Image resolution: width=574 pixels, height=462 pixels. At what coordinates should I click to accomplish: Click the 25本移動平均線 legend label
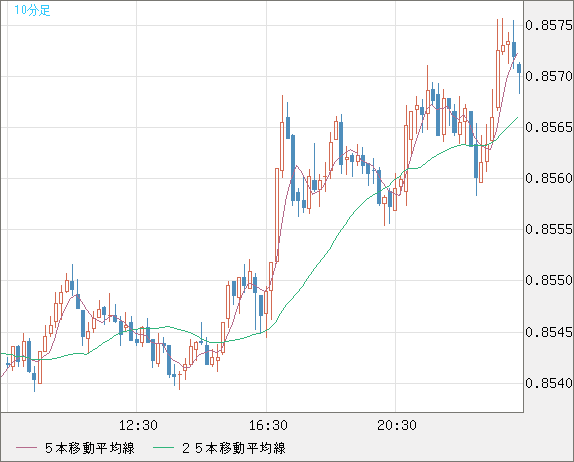click(x=234, y=448)
